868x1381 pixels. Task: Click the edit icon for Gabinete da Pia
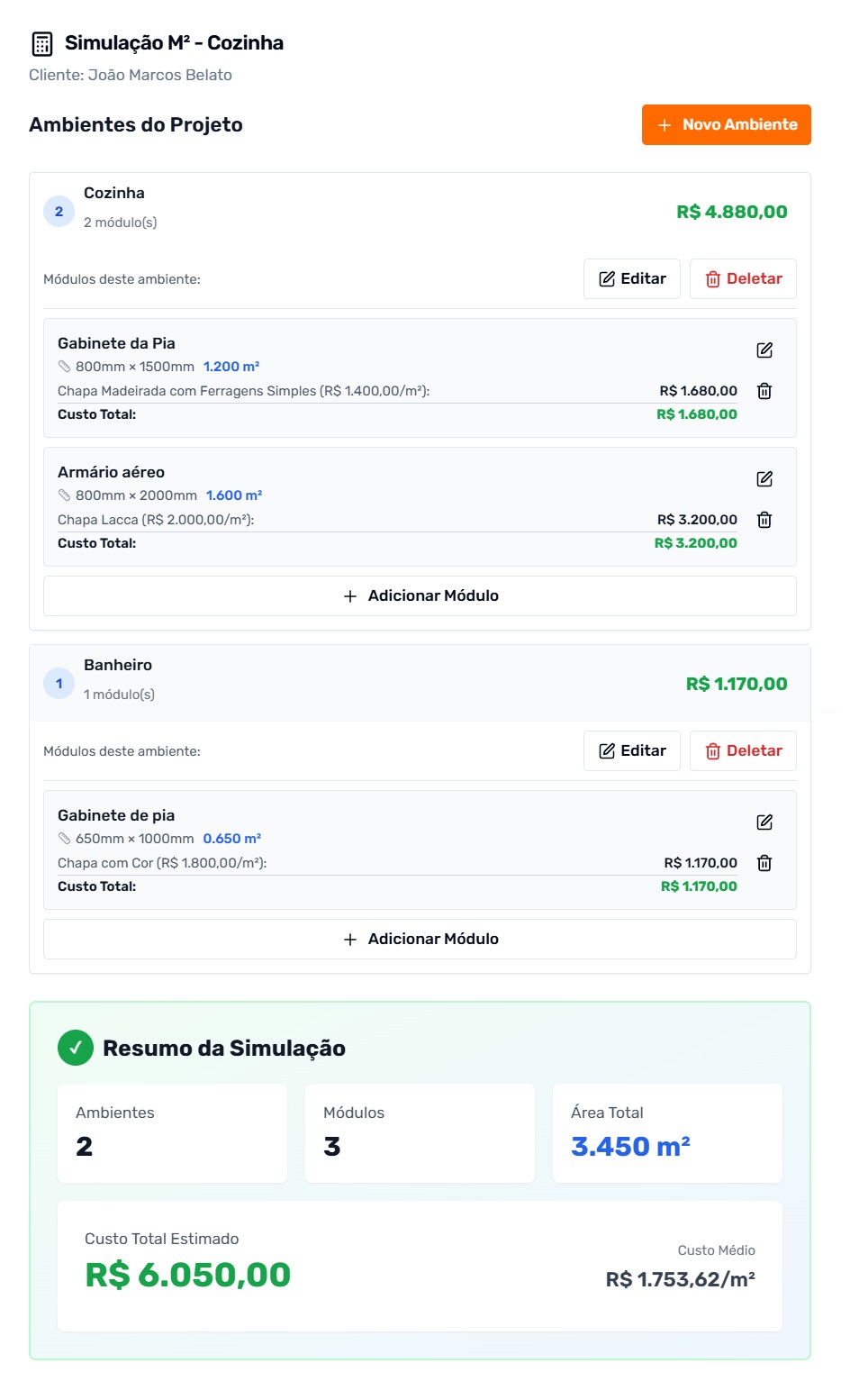[x=764, y=350]
